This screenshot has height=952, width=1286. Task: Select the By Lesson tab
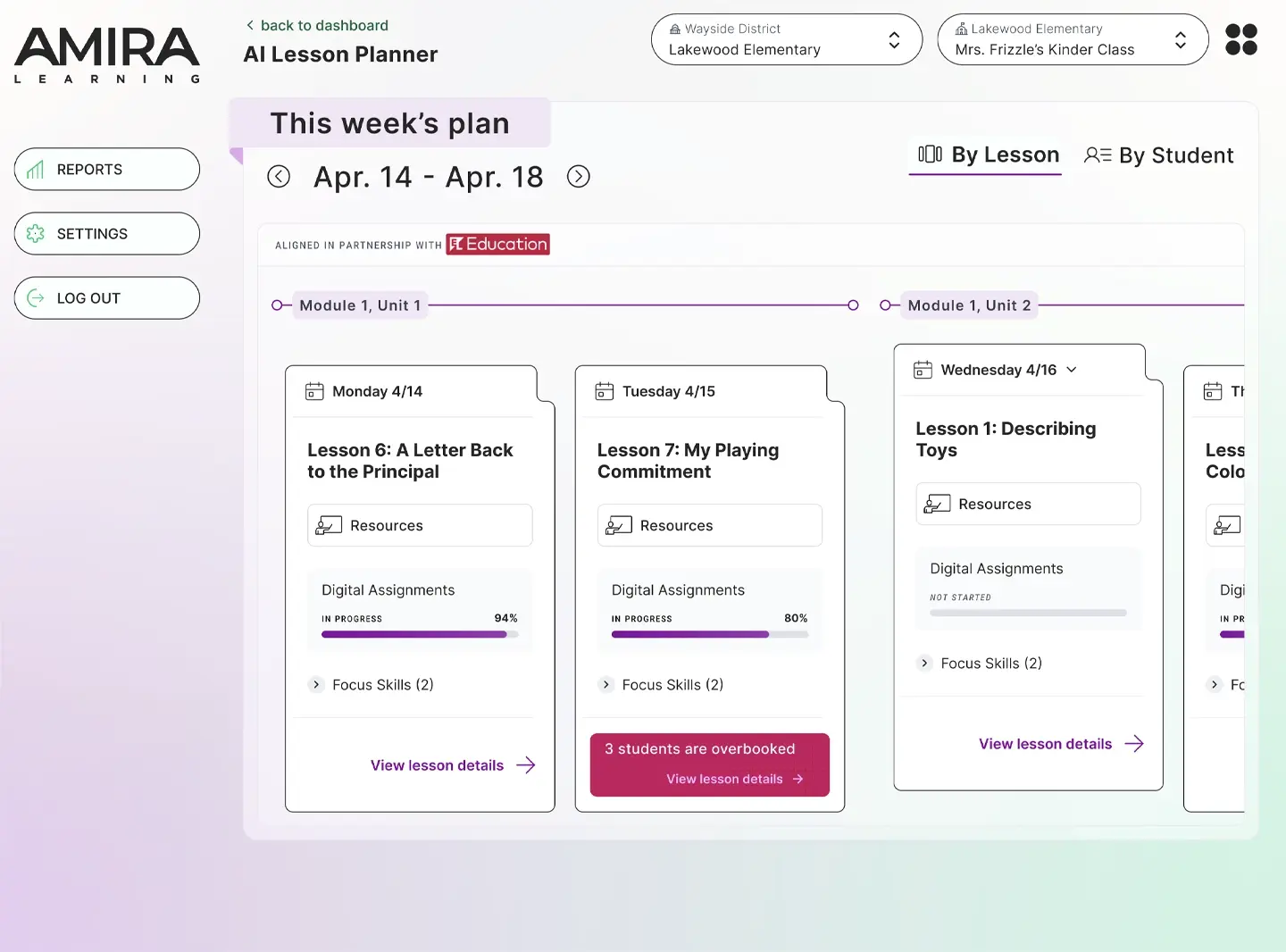coord(985,155)
